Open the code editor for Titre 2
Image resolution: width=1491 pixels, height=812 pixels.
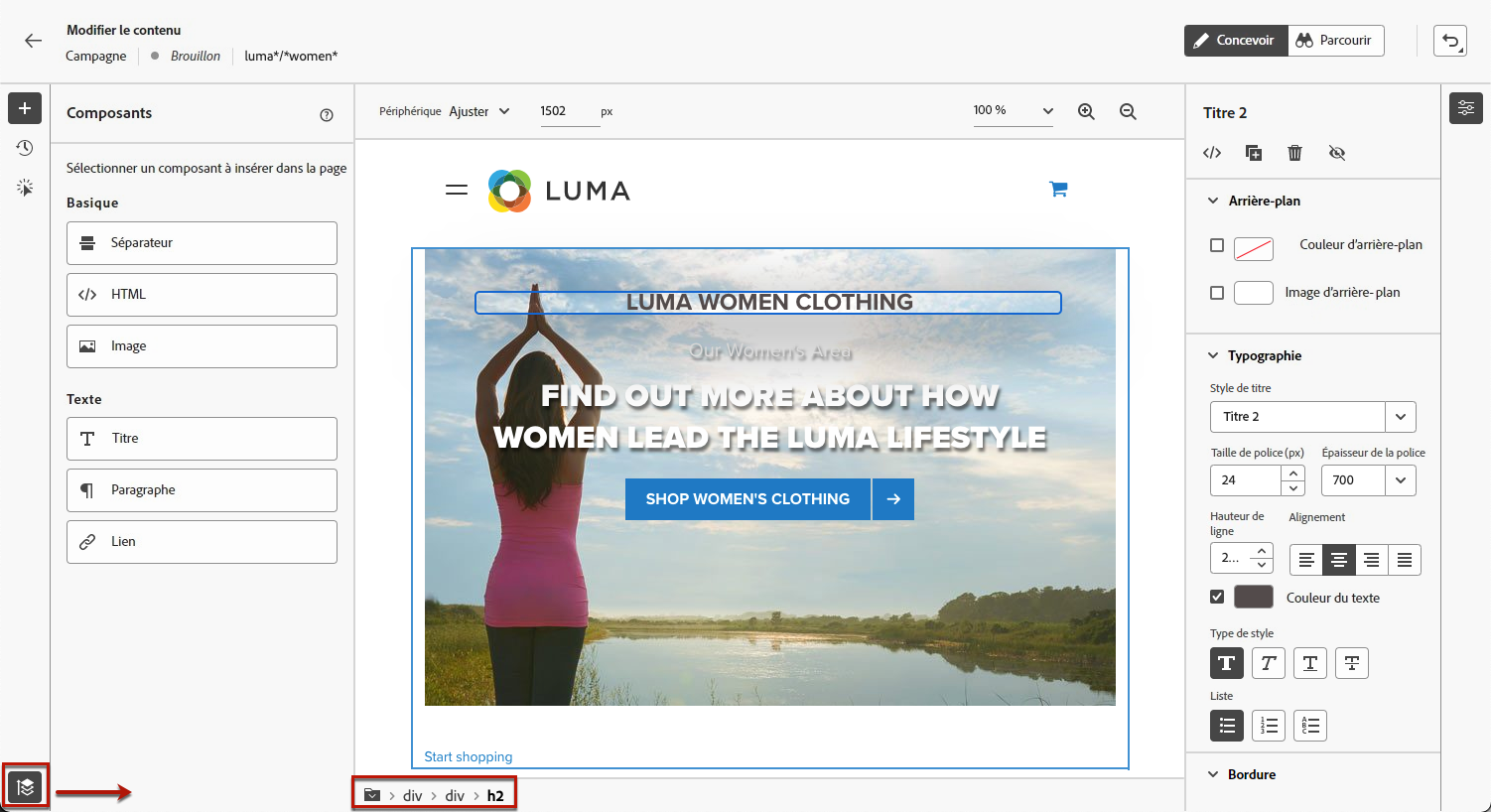[1212, 153]
